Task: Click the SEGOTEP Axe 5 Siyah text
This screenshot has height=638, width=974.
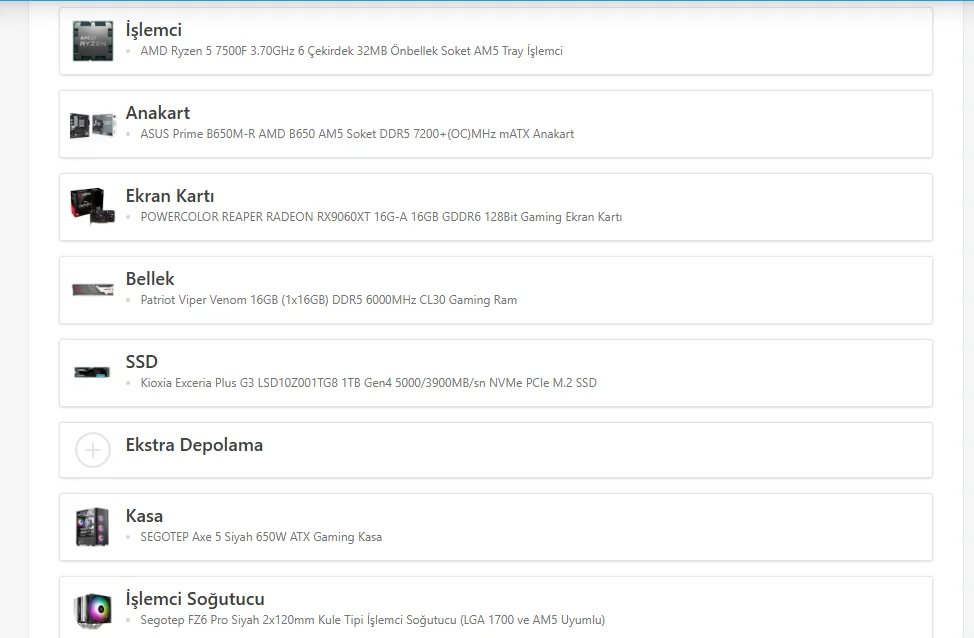Action: [x=261, y=537]
